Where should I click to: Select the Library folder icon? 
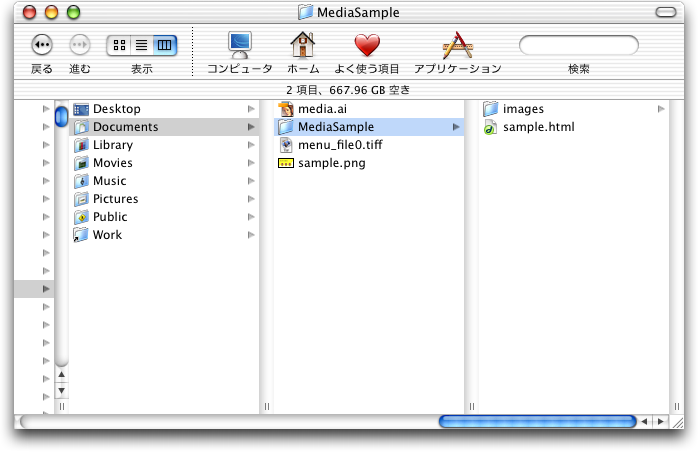(x=81, y=145)
